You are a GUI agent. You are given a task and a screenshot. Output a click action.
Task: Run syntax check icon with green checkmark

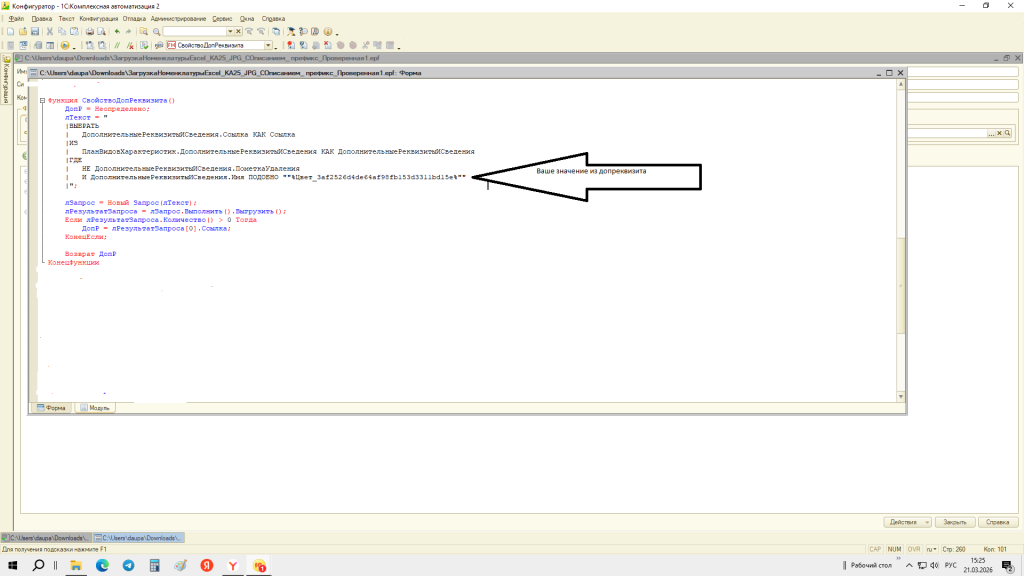pyautogui.click(x=144, y=46)
